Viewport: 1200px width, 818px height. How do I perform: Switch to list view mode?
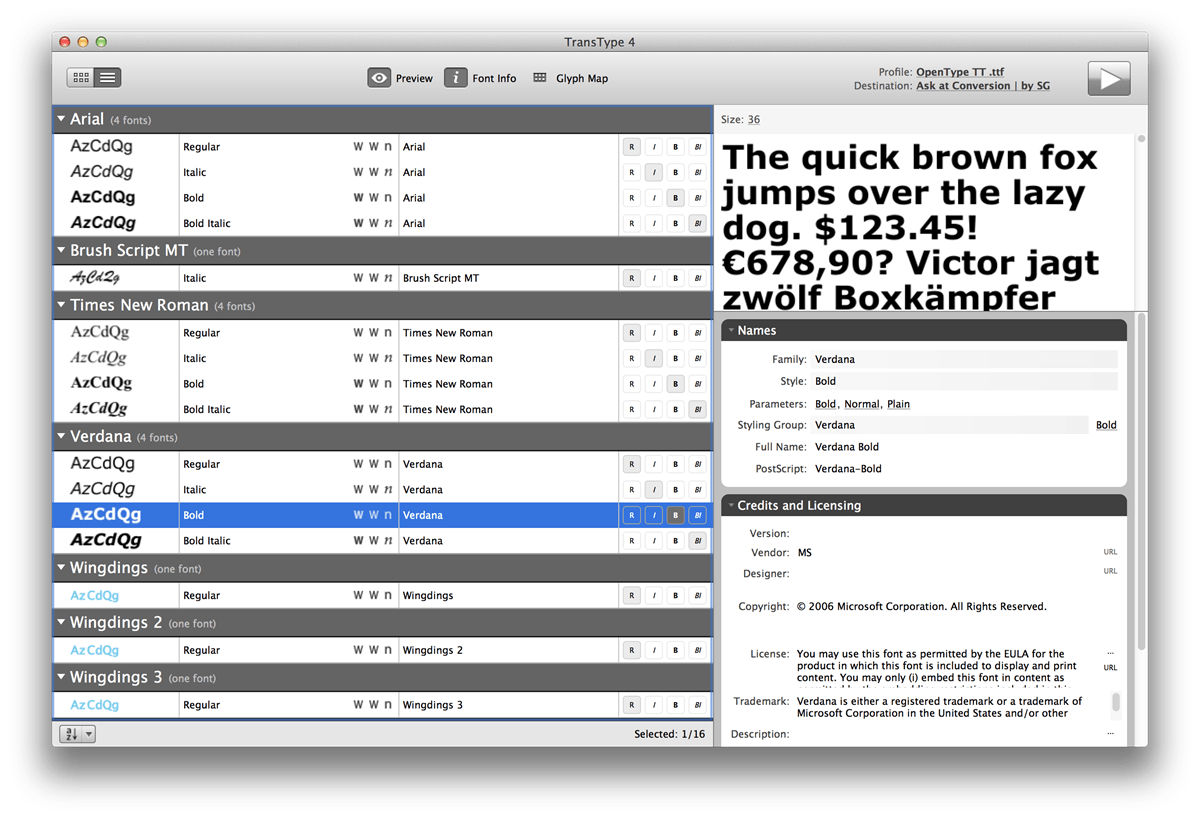coord(108,77)
